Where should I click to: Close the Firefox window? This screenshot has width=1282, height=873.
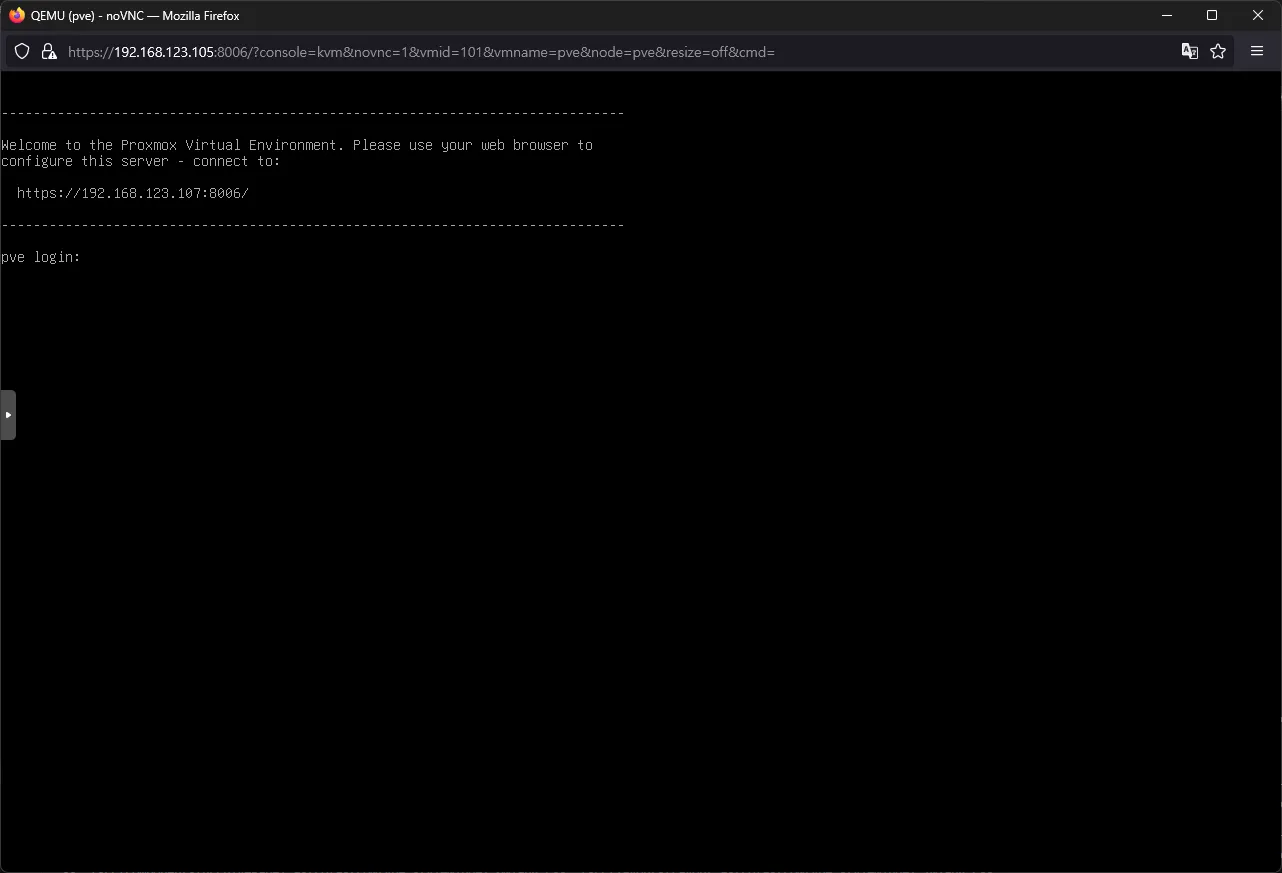(1258, 15)
